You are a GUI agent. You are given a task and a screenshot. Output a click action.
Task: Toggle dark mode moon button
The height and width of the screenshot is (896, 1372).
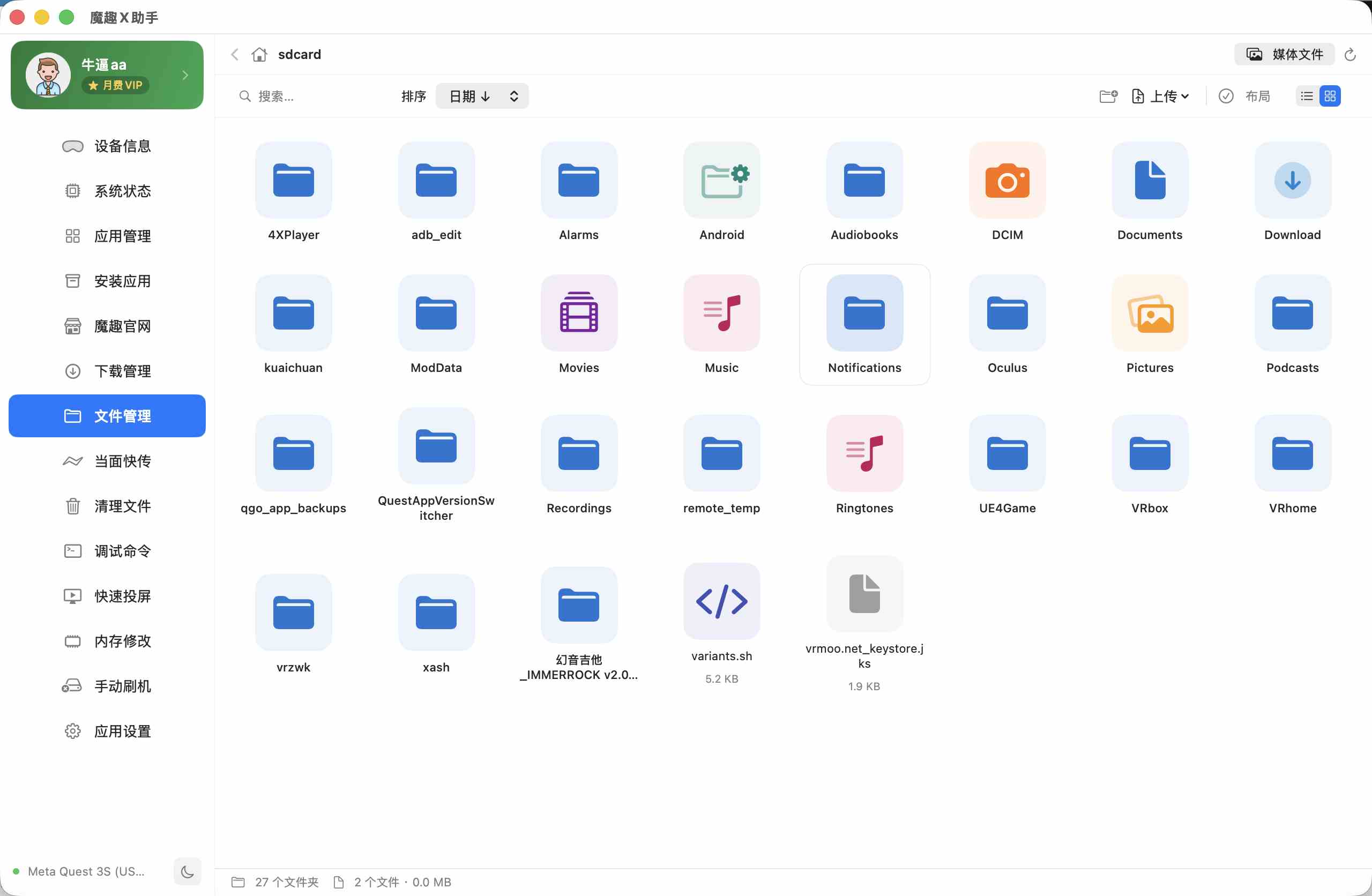(188, 871)
